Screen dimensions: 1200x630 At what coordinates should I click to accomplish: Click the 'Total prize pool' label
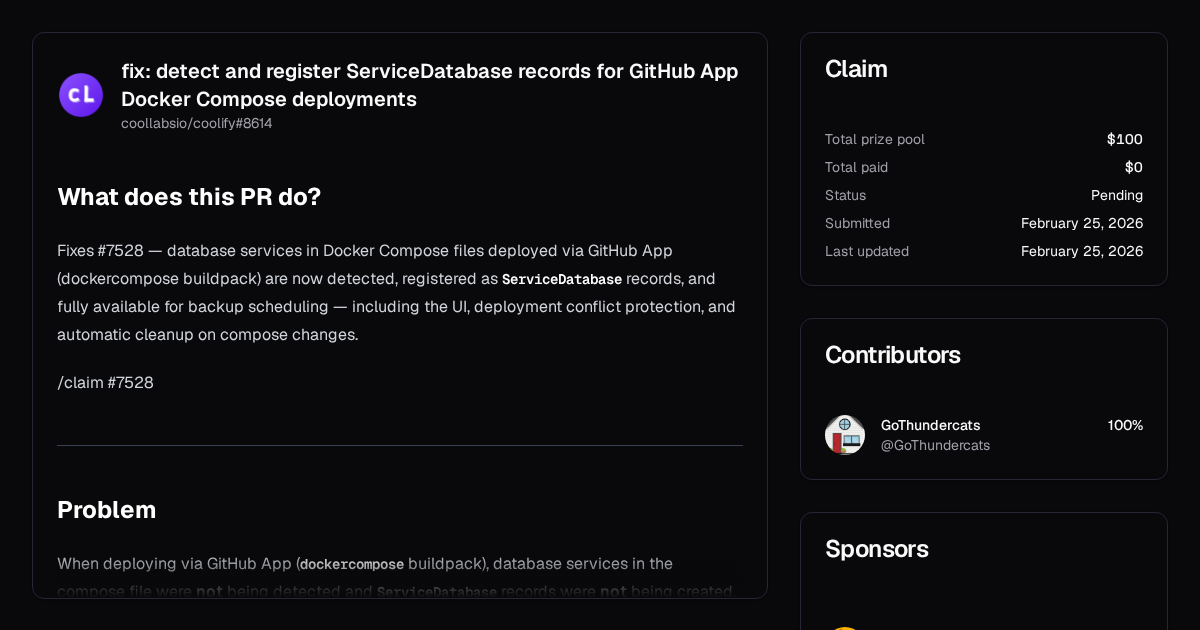coord(875,139)
